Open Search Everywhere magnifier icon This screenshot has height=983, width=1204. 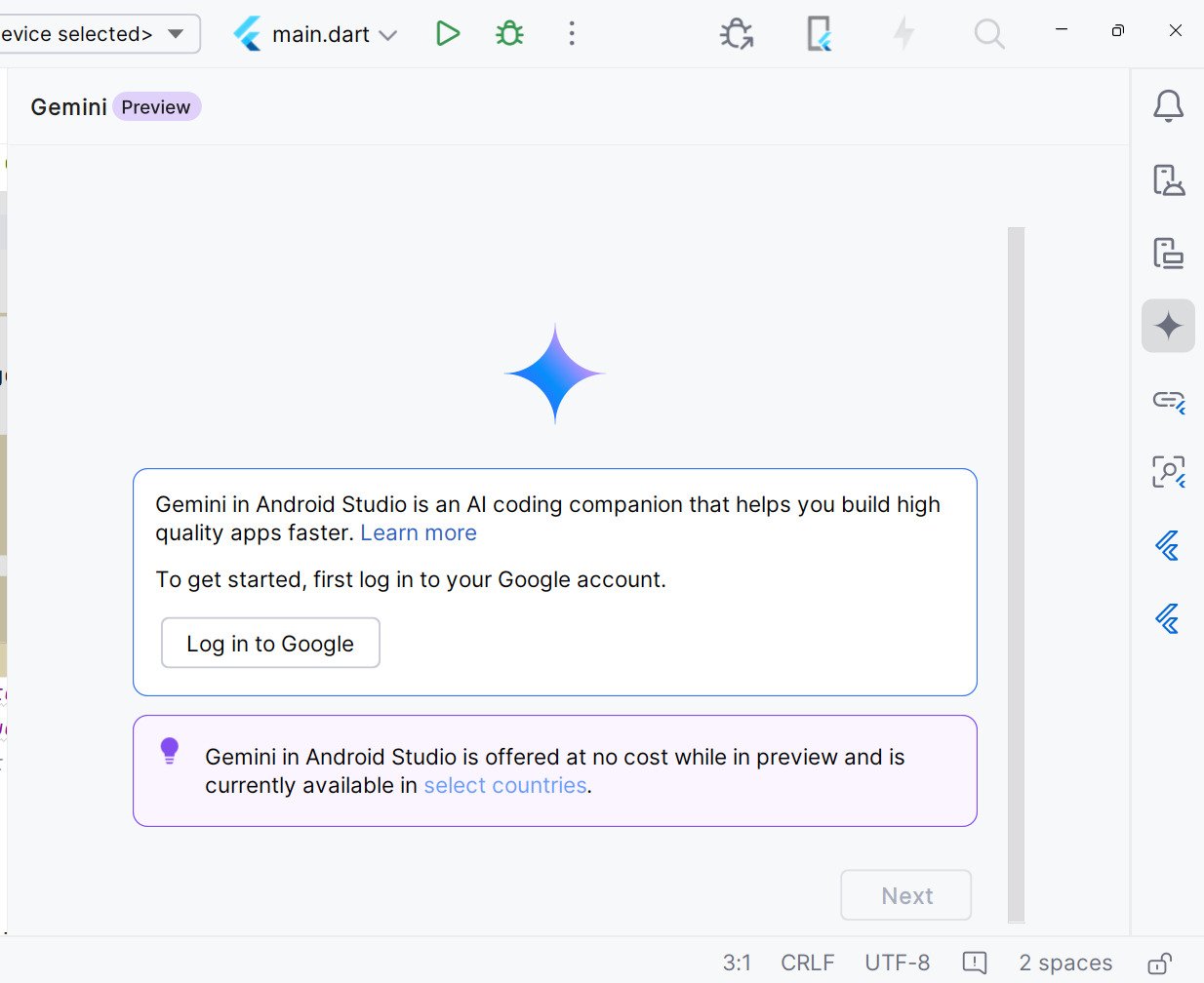[988, 34]
